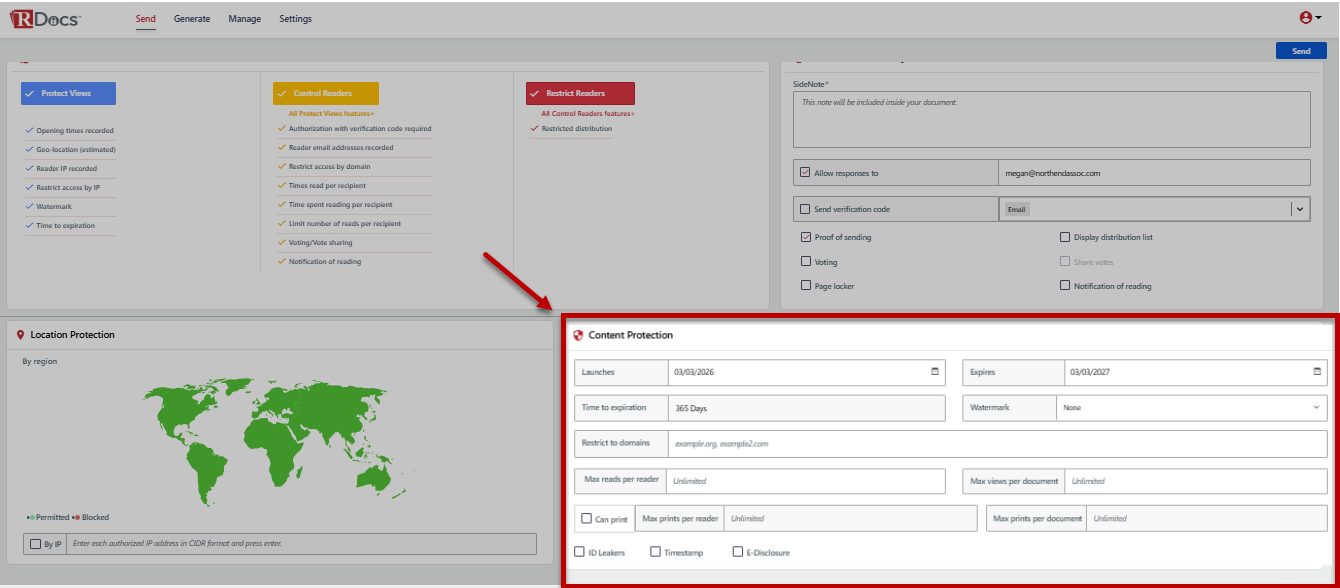1340x588 pixels.
Task: Click the Restrict to domains input field
Action: point(997,443)
